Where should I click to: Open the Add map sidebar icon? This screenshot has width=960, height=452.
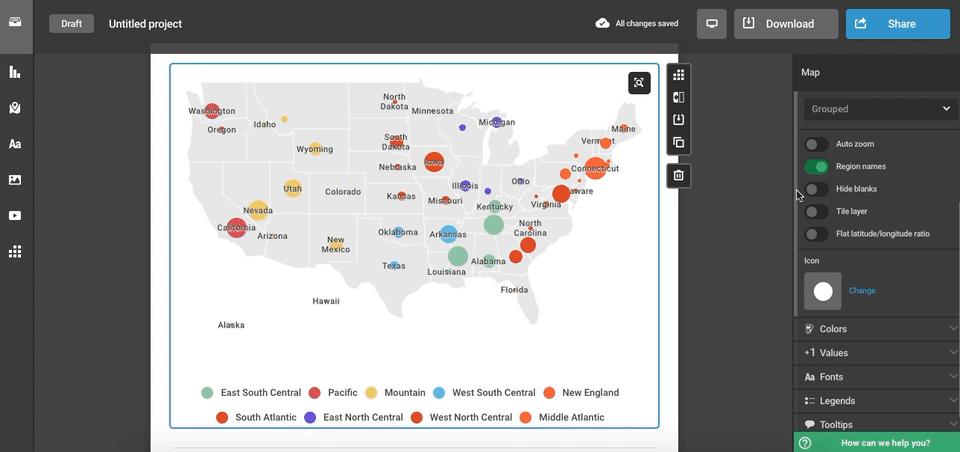click(15, 108)
